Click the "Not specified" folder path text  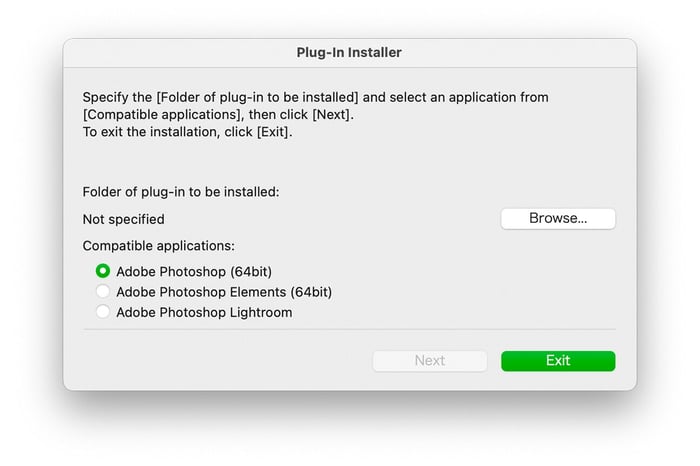pos(124,219)
